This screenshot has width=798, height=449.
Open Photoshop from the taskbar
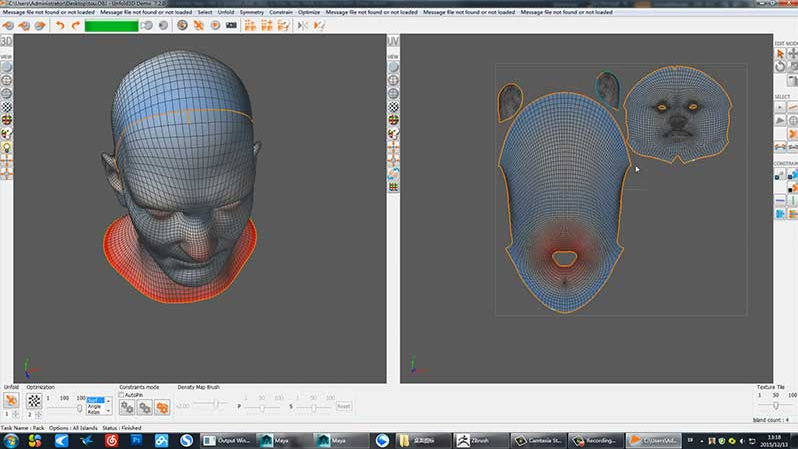(136, 441)
